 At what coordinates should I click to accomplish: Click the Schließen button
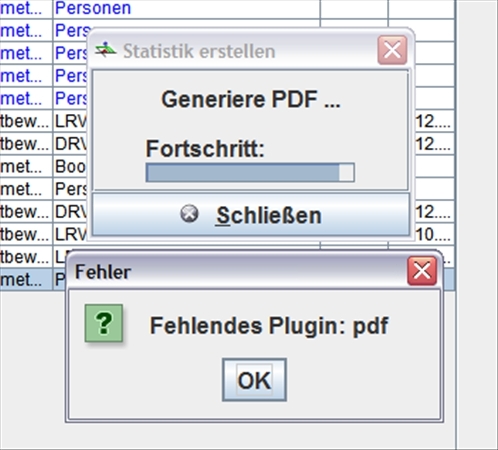tap(251, 215)
